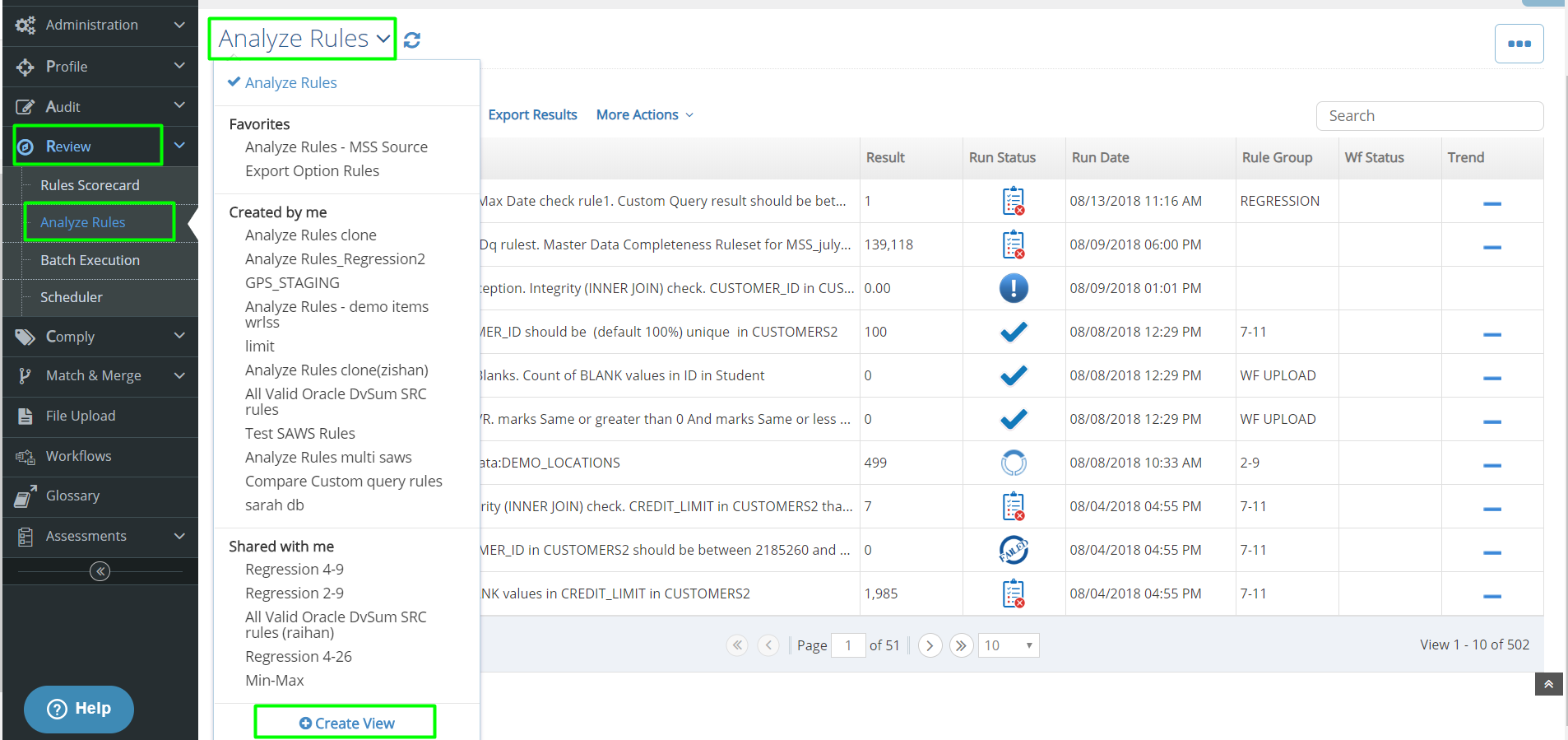
Task: Click the sarah db view entry
Action: click(275, 505)
